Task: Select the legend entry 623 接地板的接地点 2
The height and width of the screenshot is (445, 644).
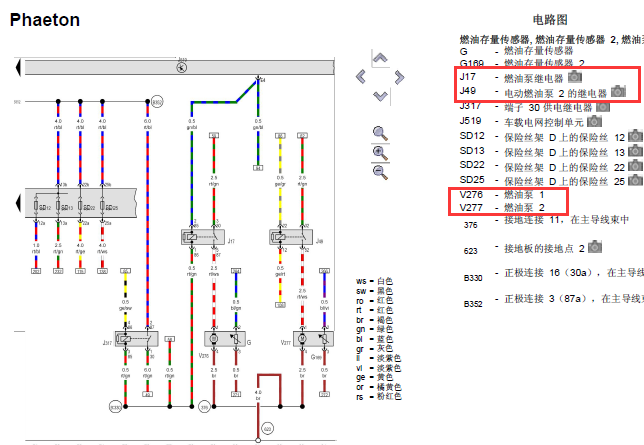Action: [x=524, y=248]
